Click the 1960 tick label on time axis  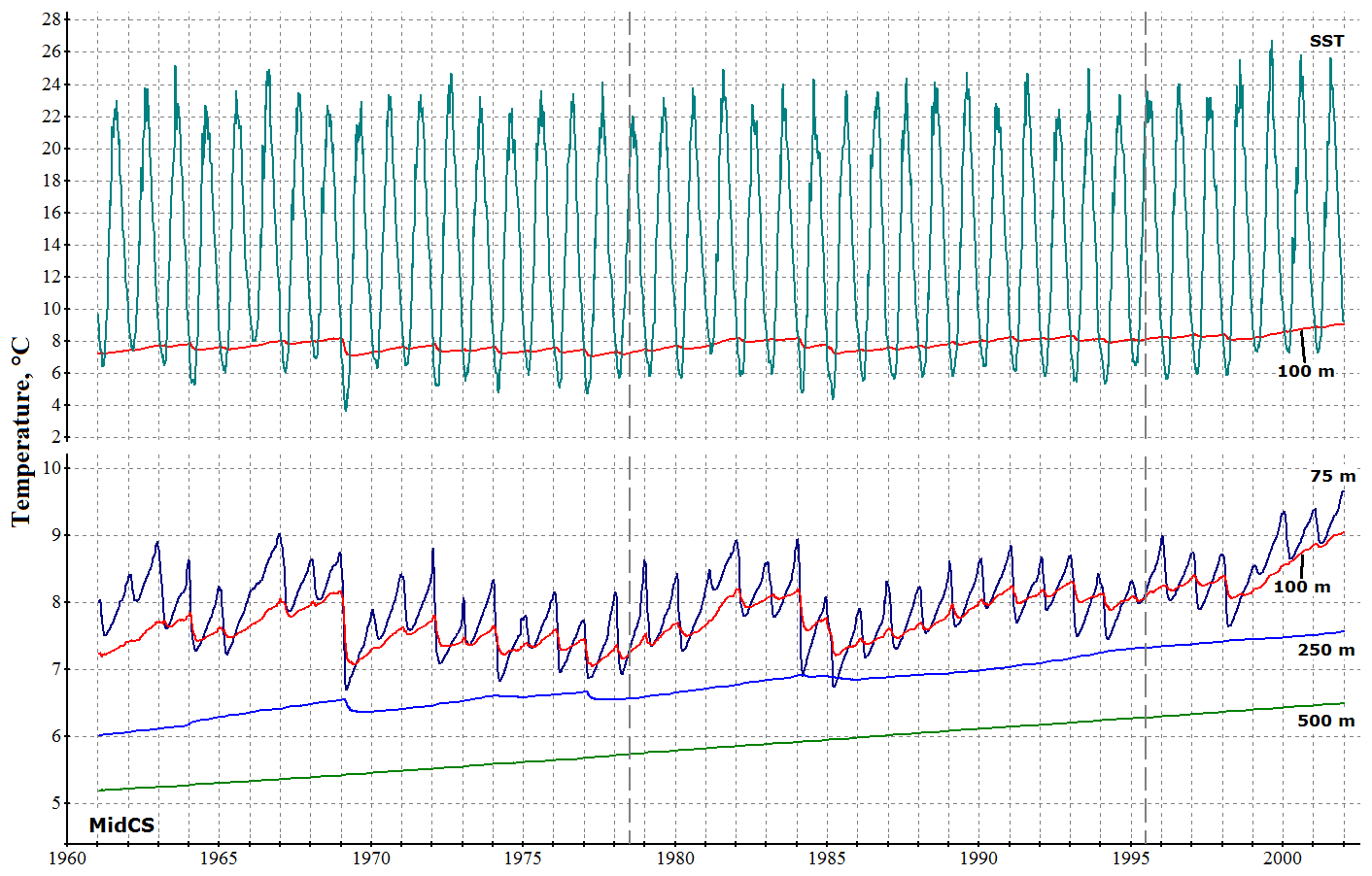(66, 859)
